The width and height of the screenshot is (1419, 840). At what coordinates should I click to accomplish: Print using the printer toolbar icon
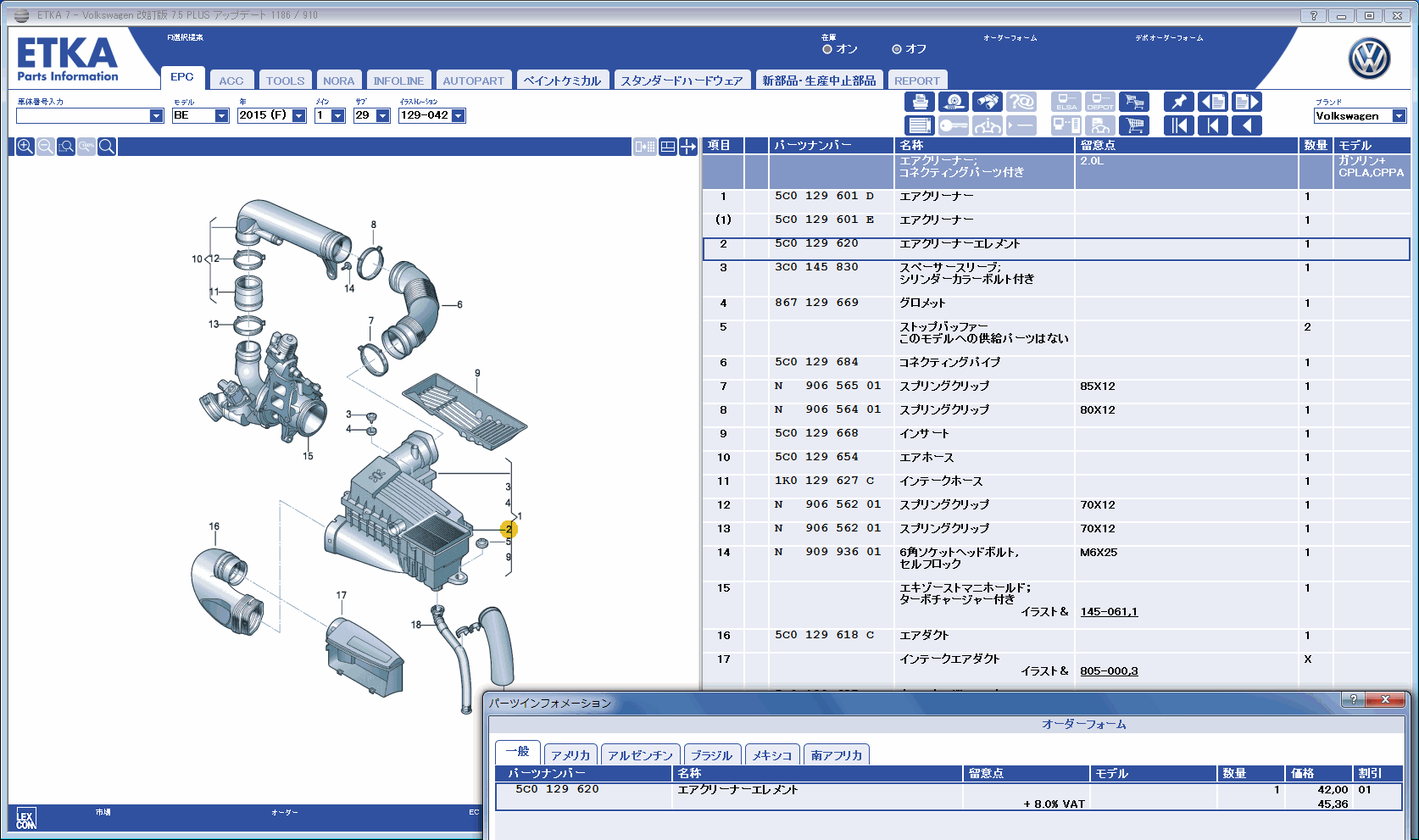pos(920,102)
